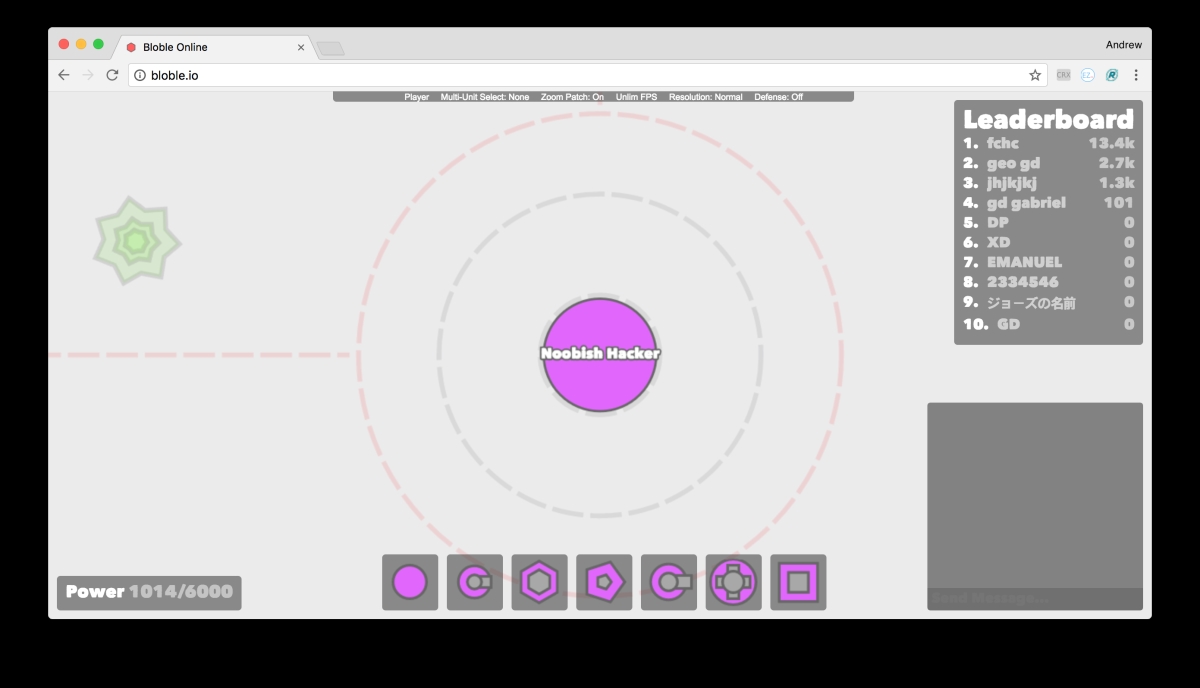Select the hexagon unit in build bar
This screenshot has height=688, width=1200.
(539, 582)
